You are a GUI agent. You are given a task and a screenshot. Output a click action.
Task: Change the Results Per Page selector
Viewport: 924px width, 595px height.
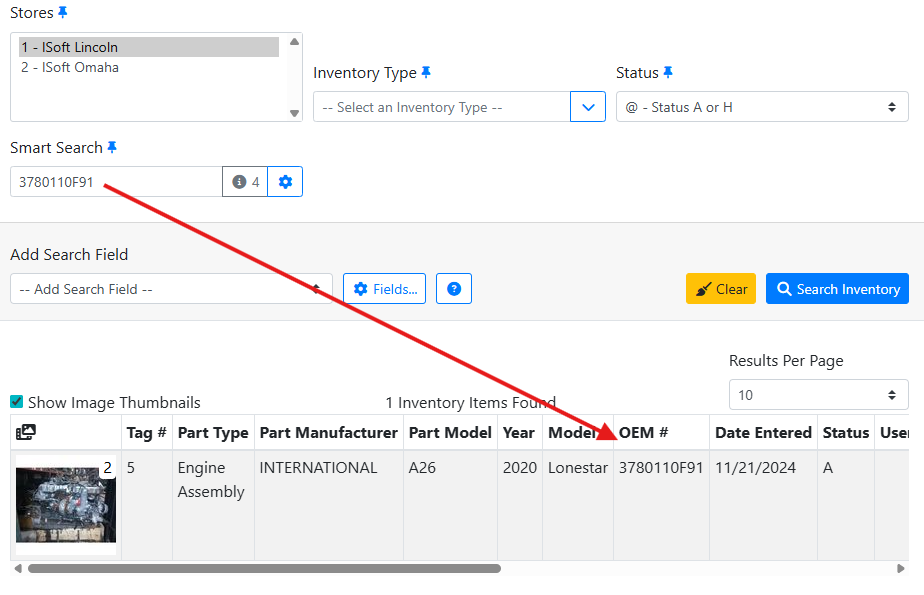[x=818, y=395]
